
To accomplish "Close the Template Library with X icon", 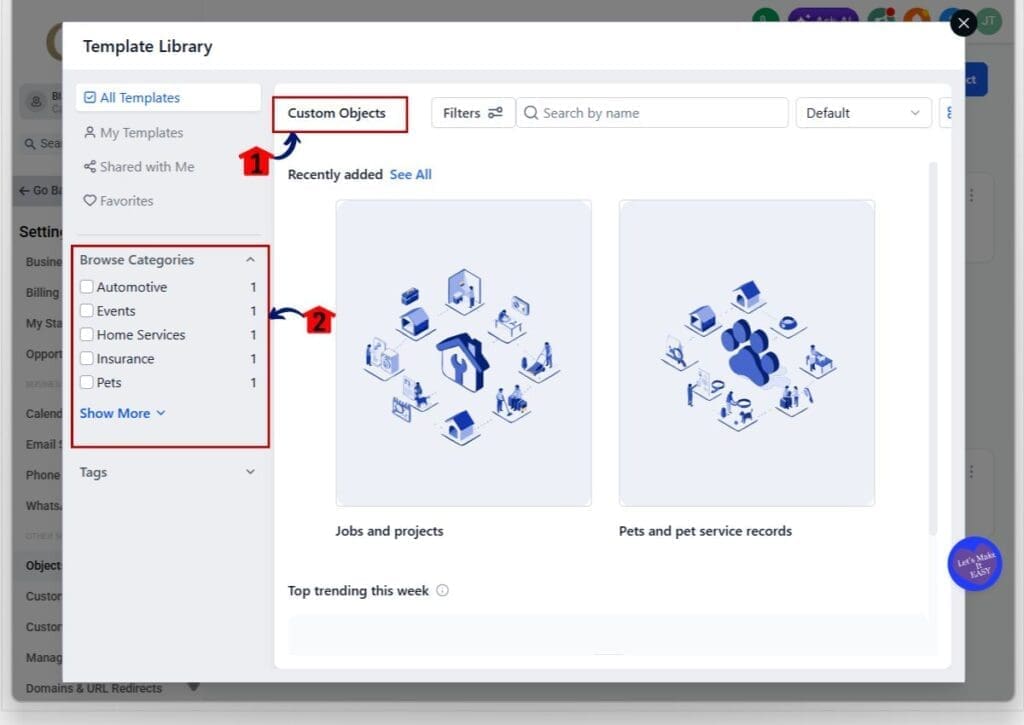I will tap(963, 23).
